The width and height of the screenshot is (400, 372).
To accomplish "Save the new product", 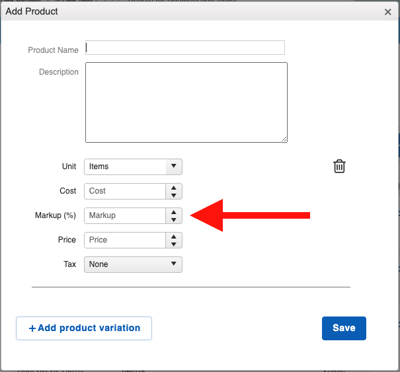I will coord(344,328).
